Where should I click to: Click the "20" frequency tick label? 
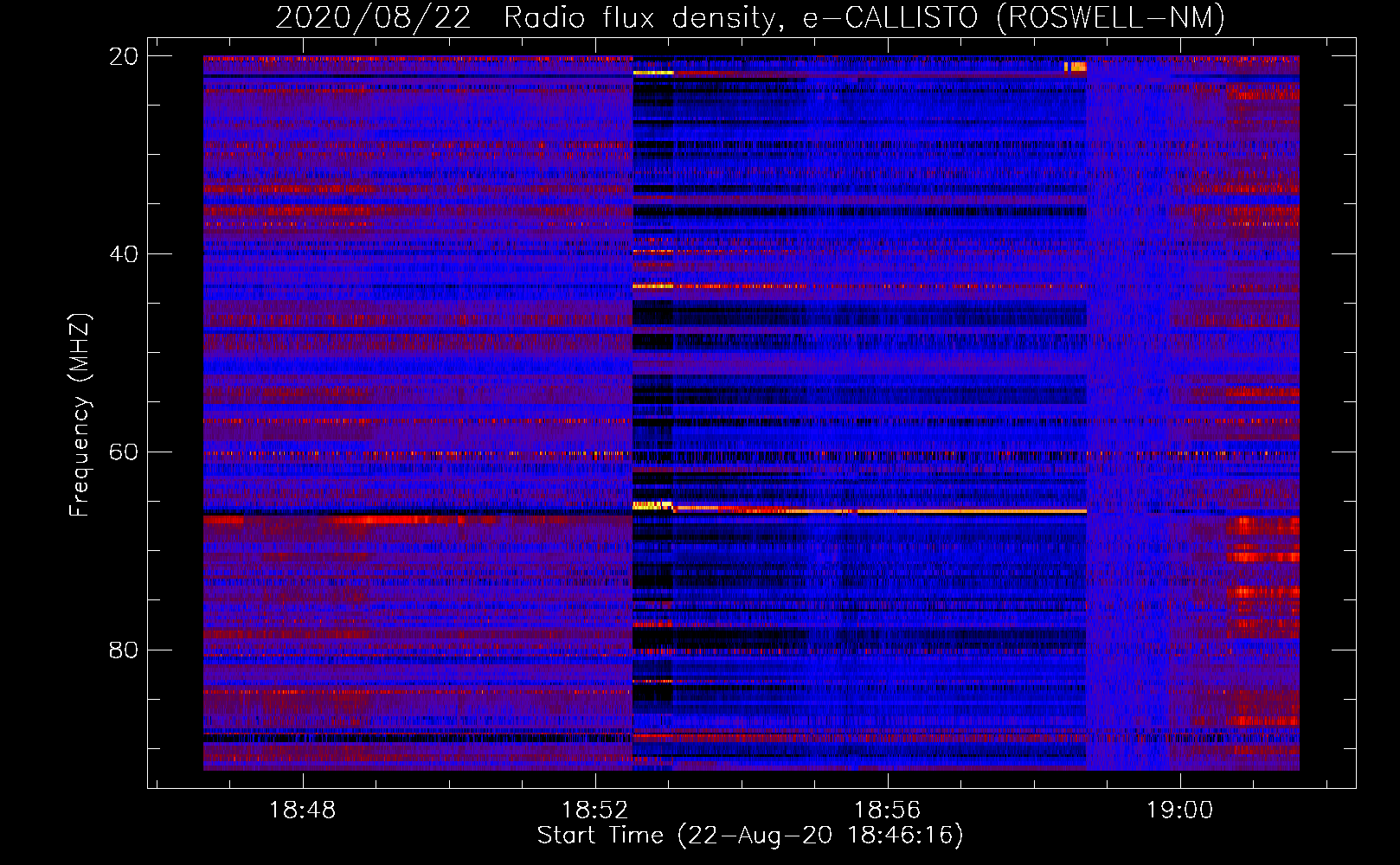click(x=124, y=56)
